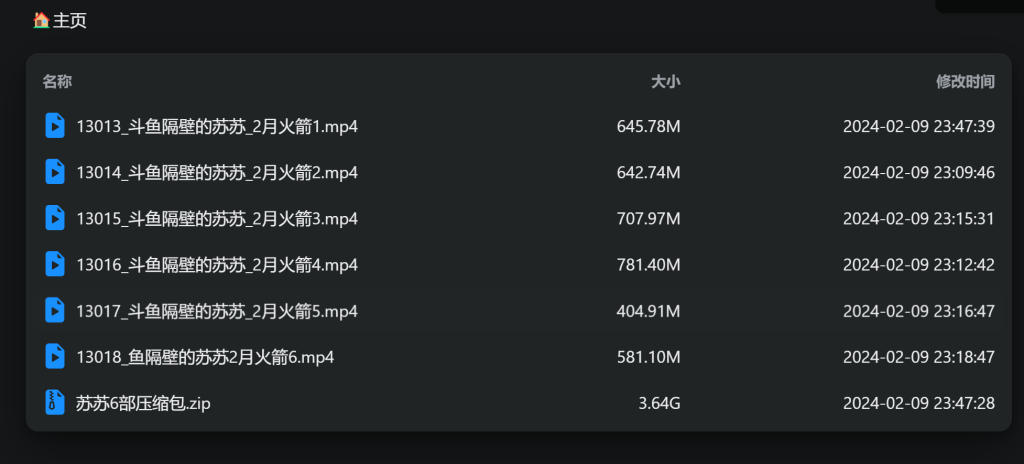Viewport: 1024px width, 464px height.
Task: Sort files by 名称 column header
Action: [x=57, y=82]
